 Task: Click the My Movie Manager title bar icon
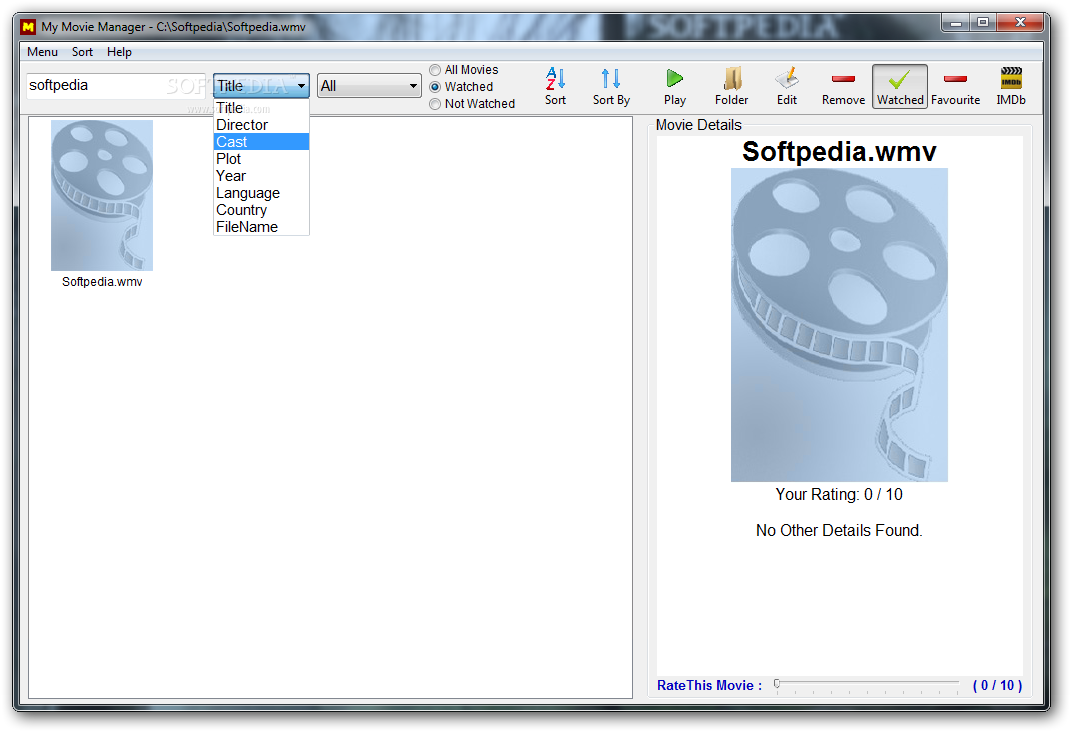(x=28, y=27)
